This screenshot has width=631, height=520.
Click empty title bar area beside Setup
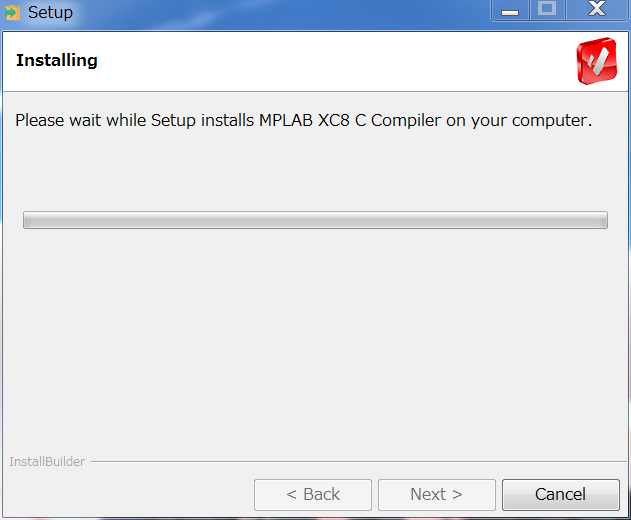click(x=282, y=14)
